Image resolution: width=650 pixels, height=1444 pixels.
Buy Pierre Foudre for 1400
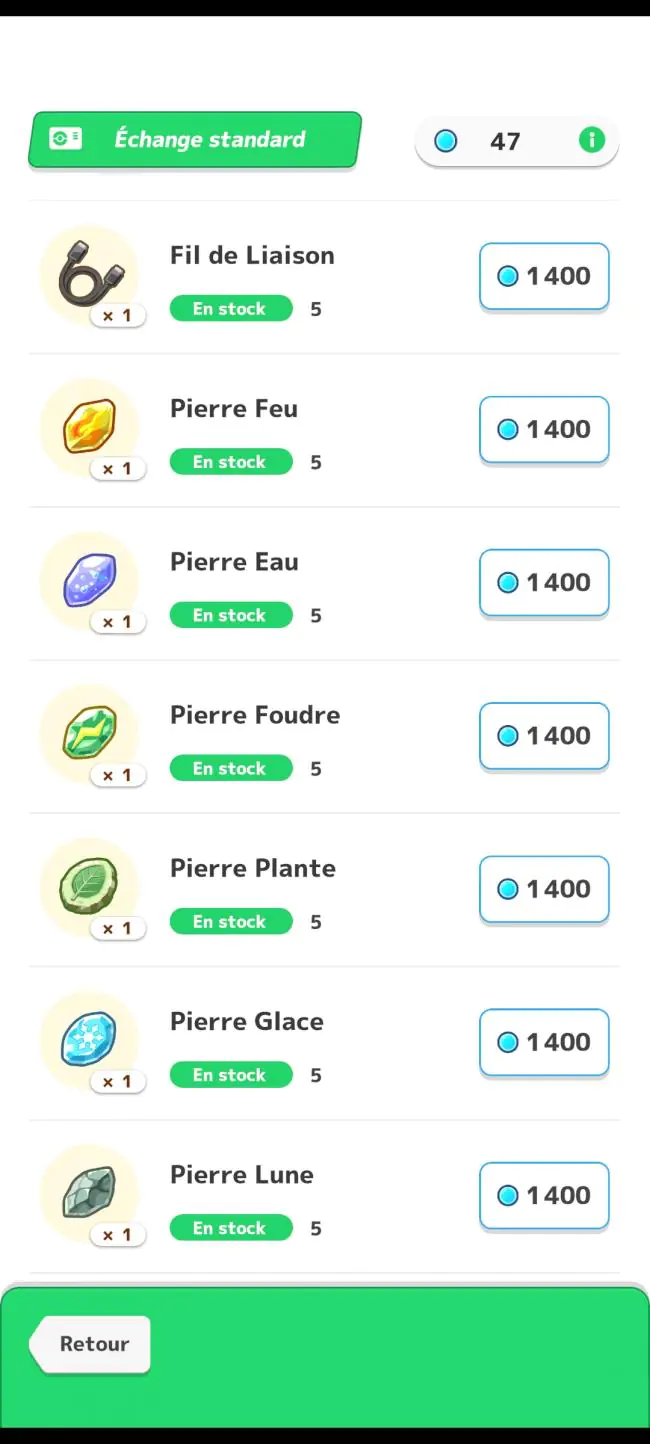544,735
